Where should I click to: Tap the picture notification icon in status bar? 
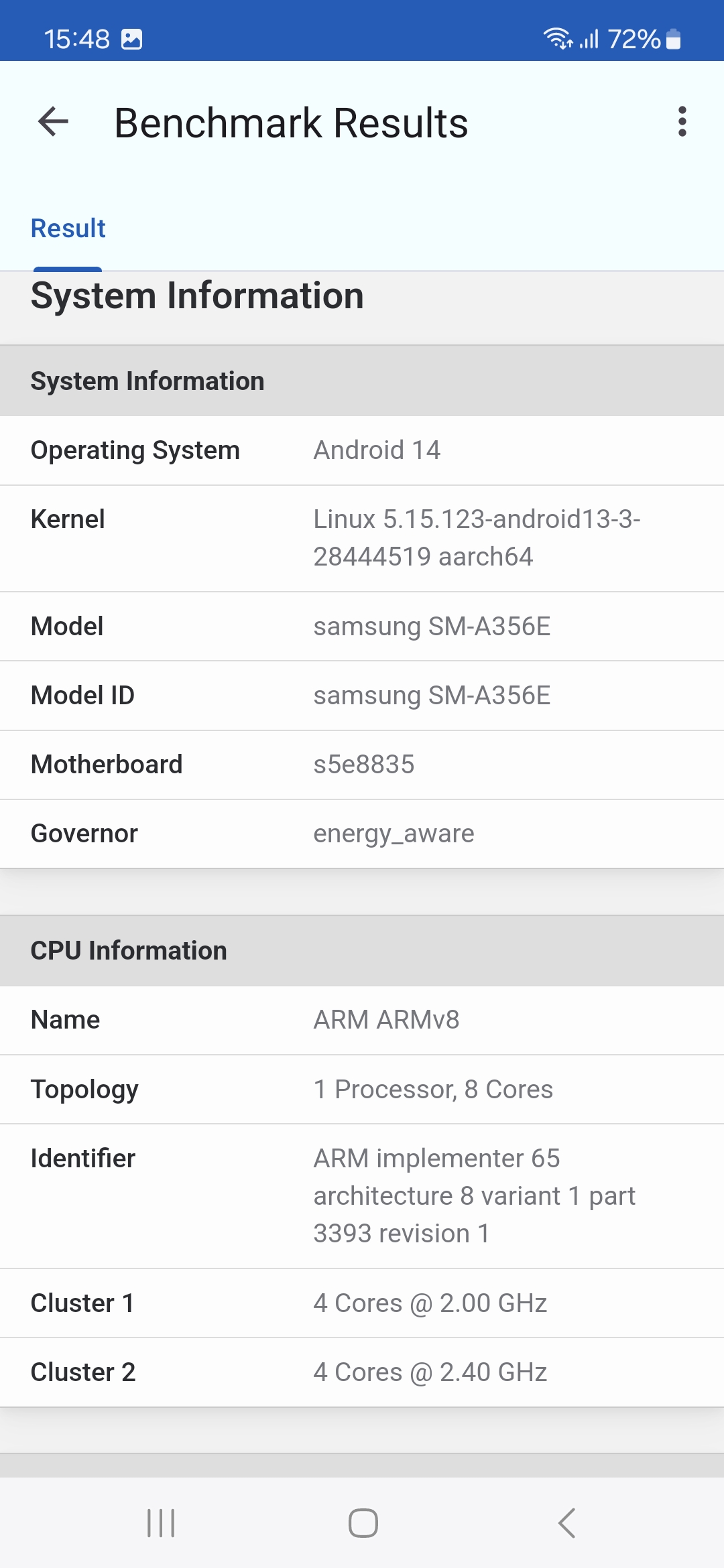(x=132, y=40)
